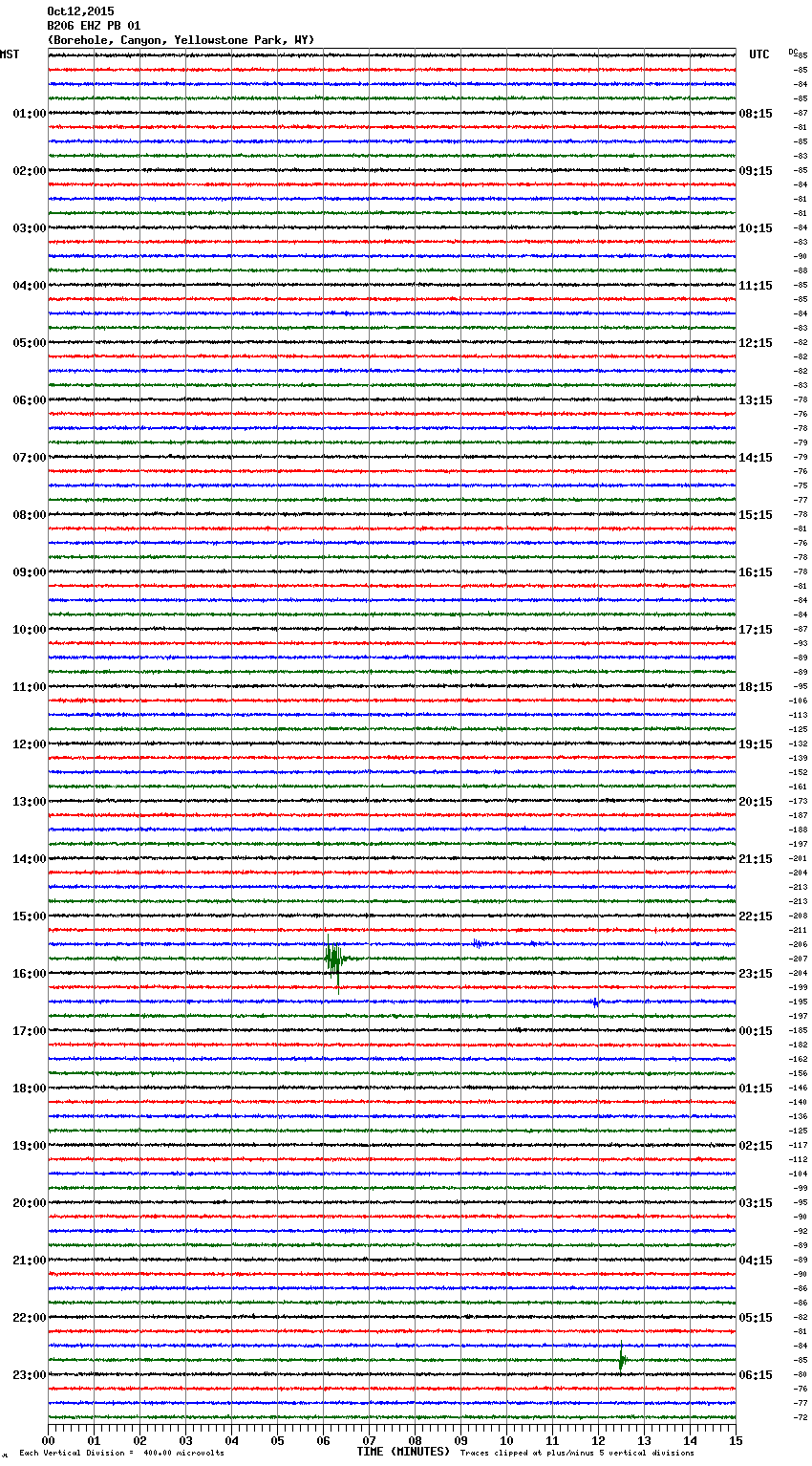Viewport: 812px width, 1466px height.
Task: Click the 22:15 UTC time label
Action: [756, 916]
